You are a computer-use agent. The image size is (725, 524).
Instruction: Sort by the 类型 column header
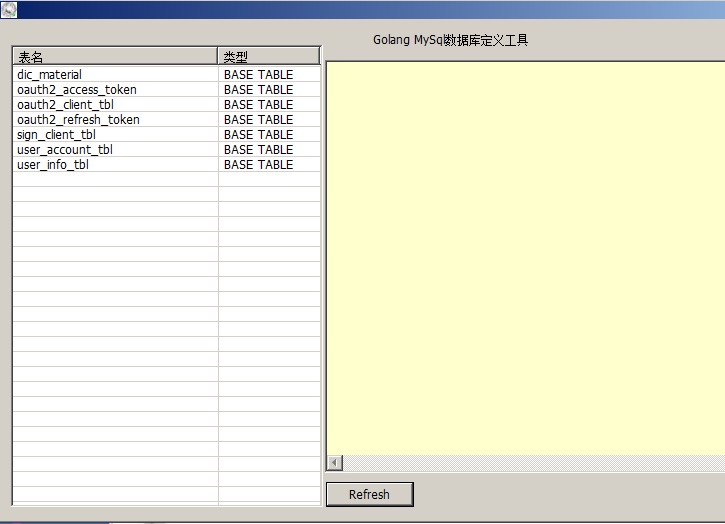click(x=268, y=57)
